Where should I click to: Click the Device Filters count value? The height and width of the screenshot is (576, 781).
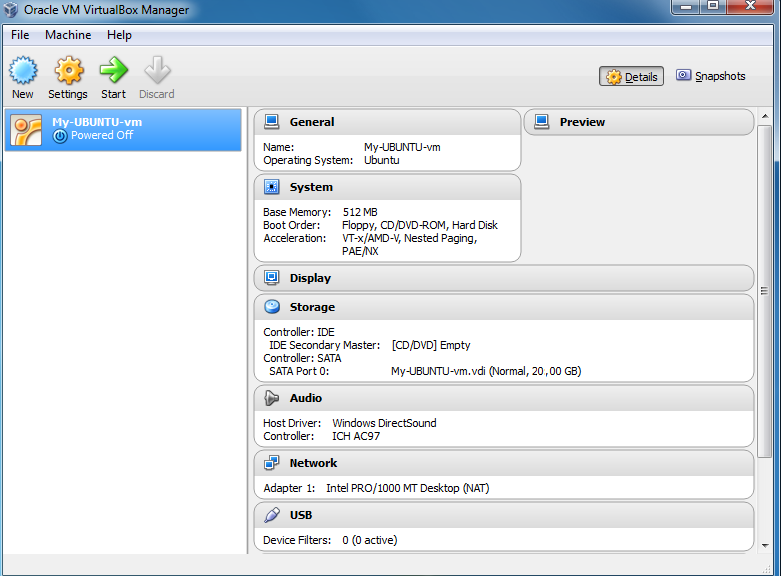pyautogui.click(x=370, y=540)
